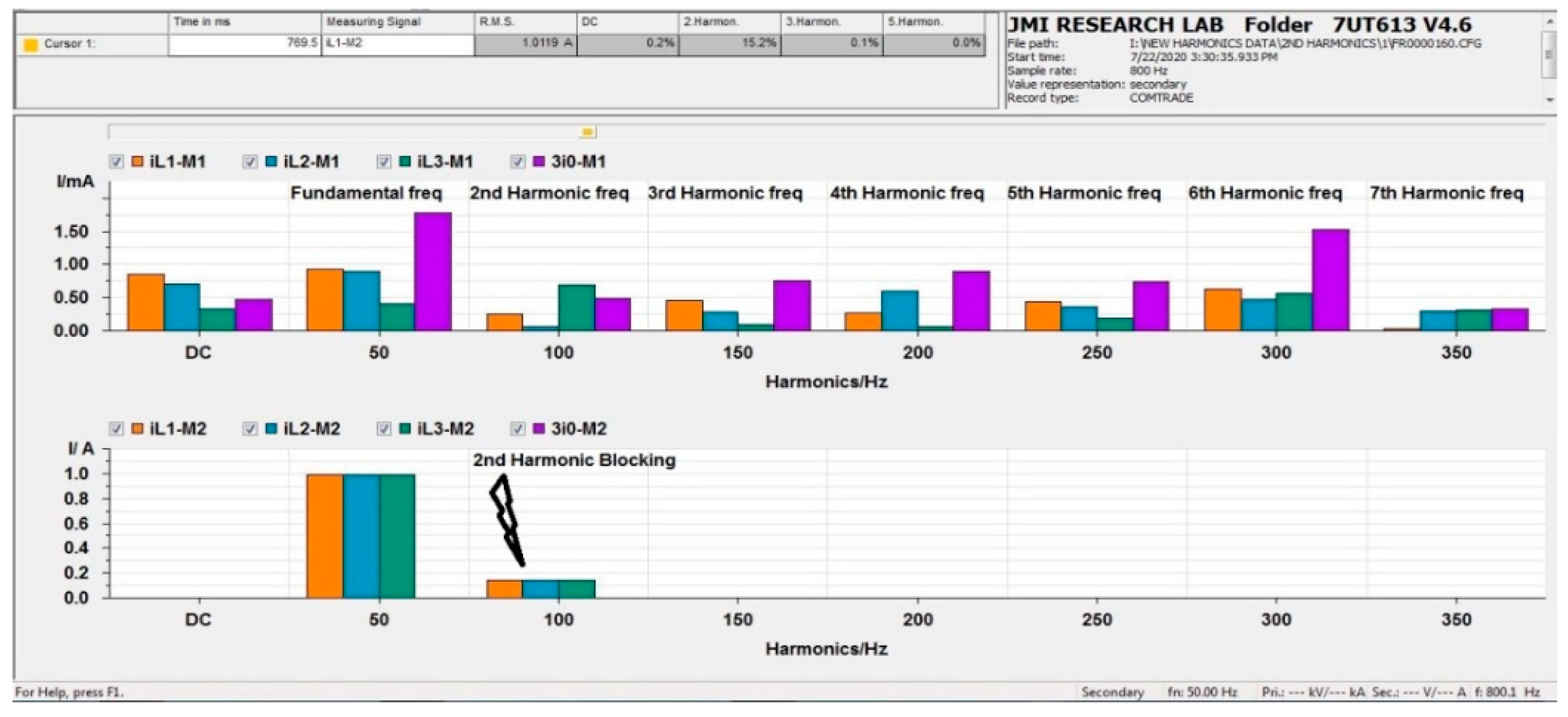Click the blue iL2-M2 legend square
The width and height of the screenshot is (1568, 717).
[271, 429]
